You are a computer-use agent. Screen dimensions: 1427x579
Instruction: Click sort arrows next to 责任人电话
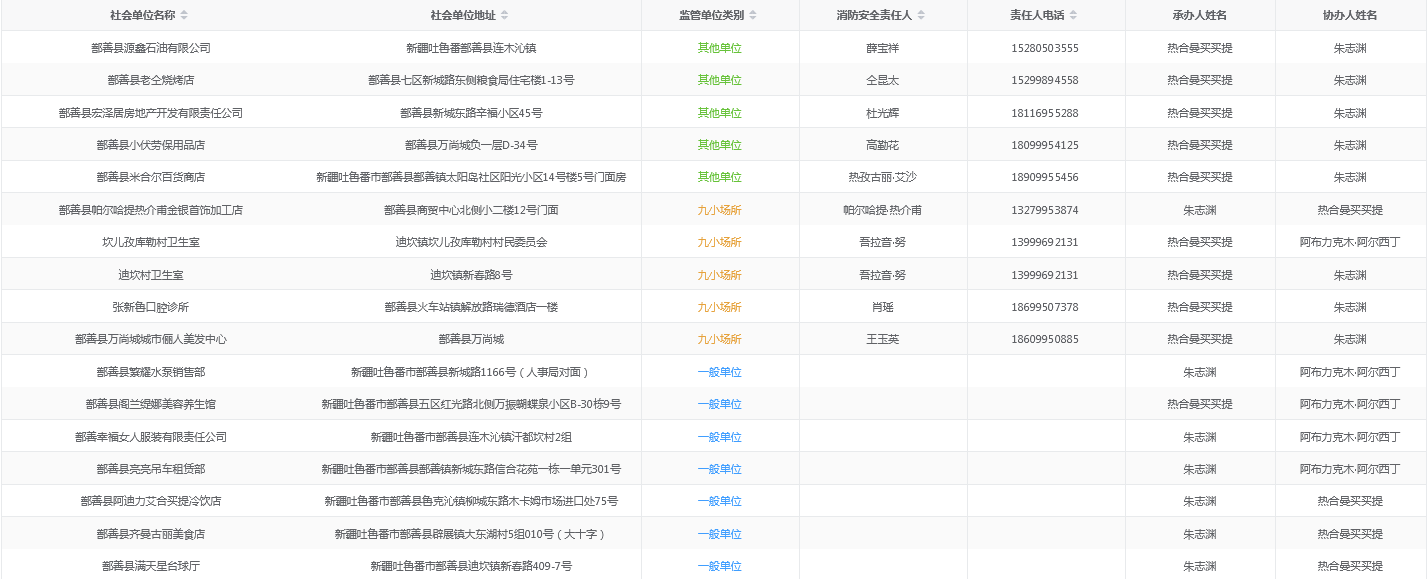pyautogui.click(x=1073, y=15)
